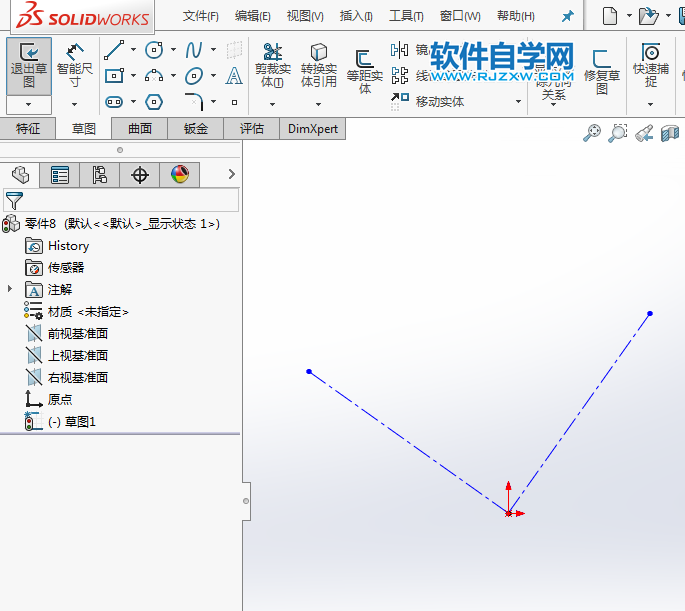This screenshot has height=611, width=685.
Task: Open the Line tool dropdown arrow
Action: point(133,50)
